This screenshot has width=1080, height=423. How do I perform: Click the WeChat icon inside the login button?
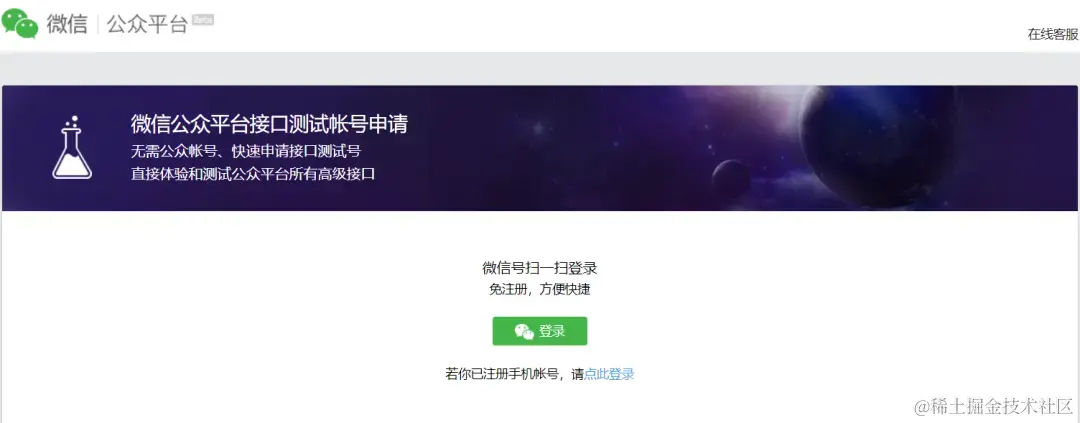(x=524, y=331)
